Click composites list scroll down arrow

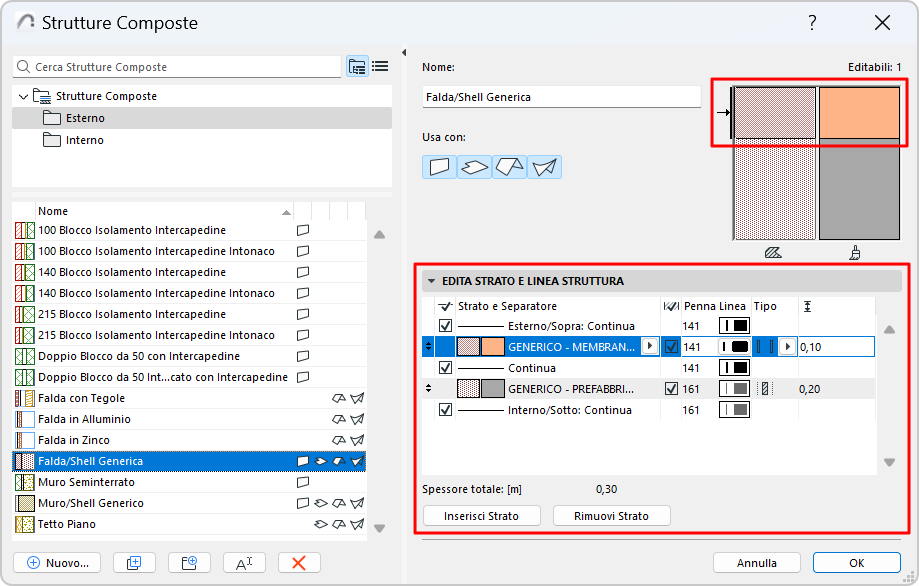click(379, 528)
